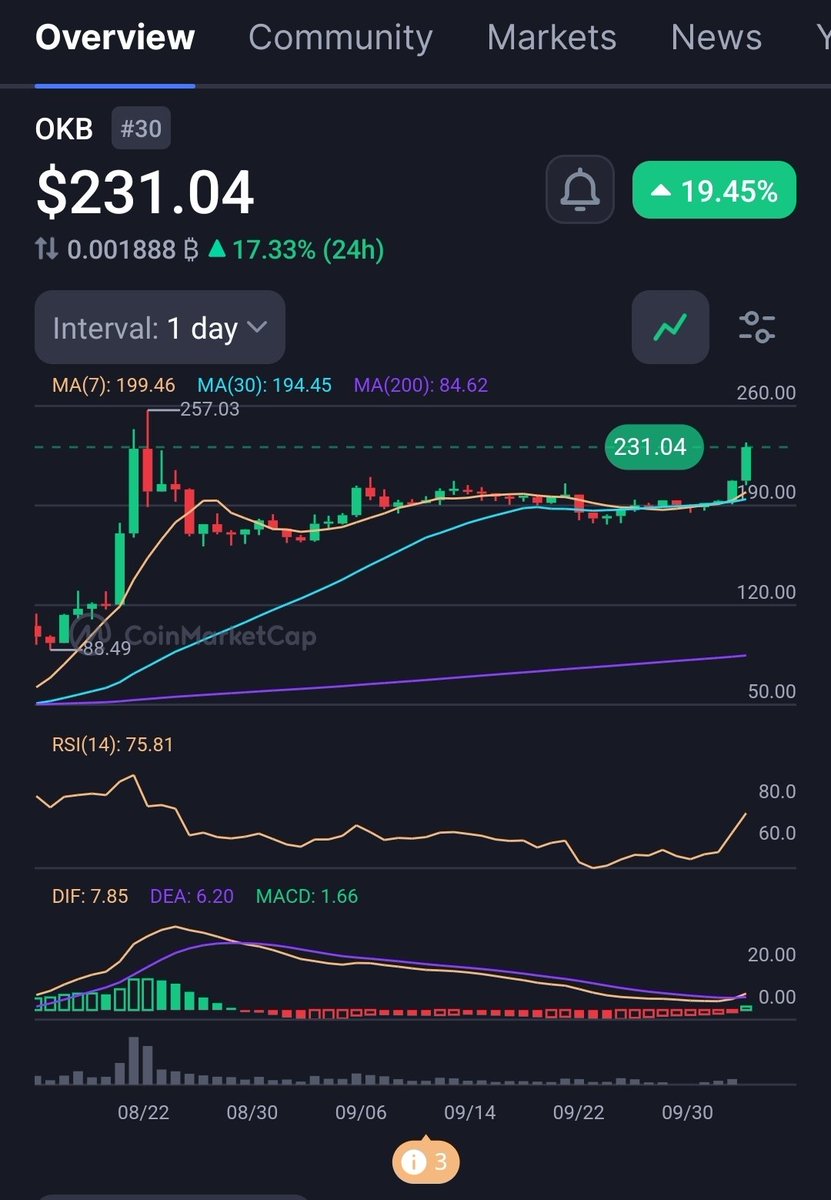This screenshot has height=1200, width=831.
Task: Tap the 231.04 current price label on chart
Action: [x=655, y=447]
